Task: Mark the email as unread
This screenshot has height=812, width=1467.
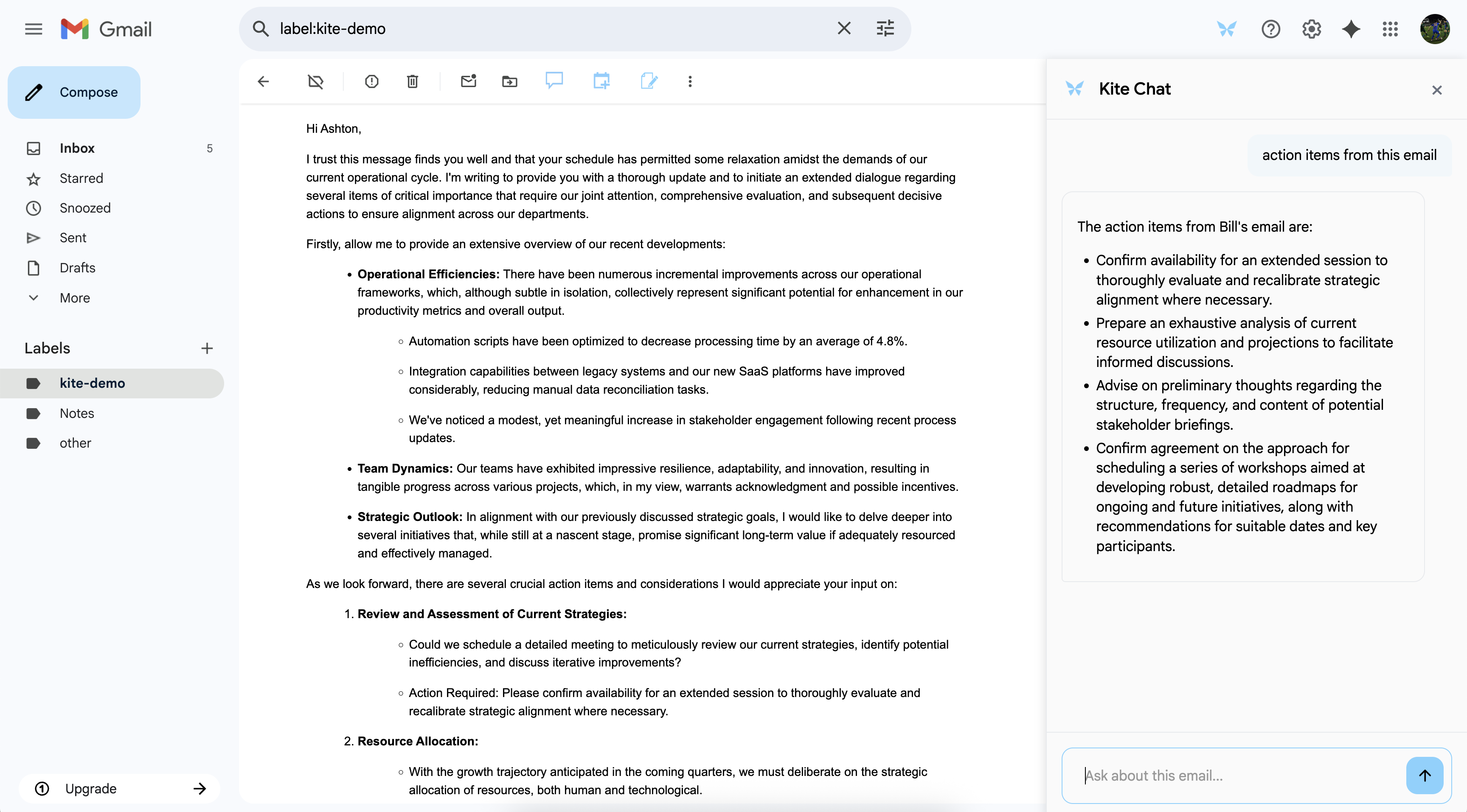Action: tap(468, 81)
